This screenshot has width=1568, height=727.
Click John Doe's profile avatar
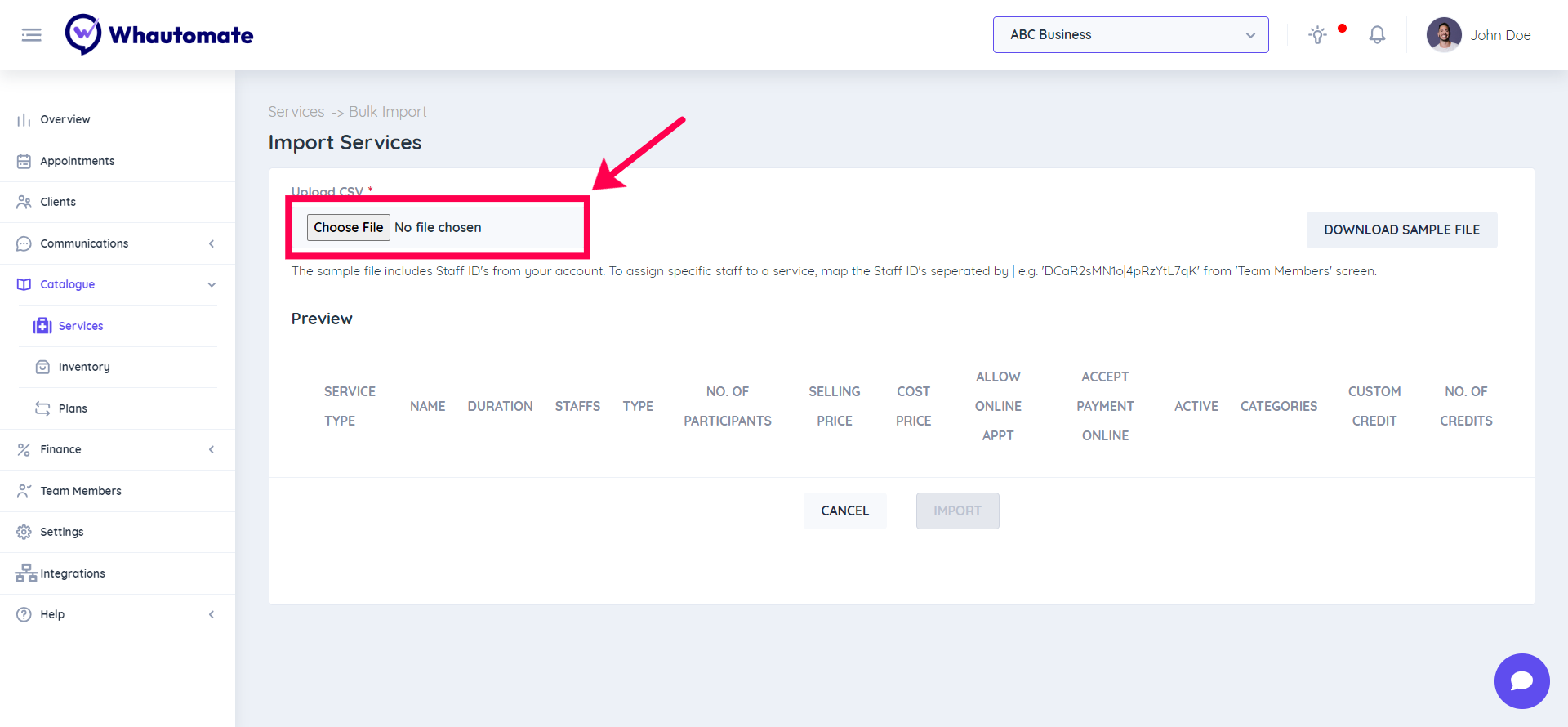[x=1444, y=35]
